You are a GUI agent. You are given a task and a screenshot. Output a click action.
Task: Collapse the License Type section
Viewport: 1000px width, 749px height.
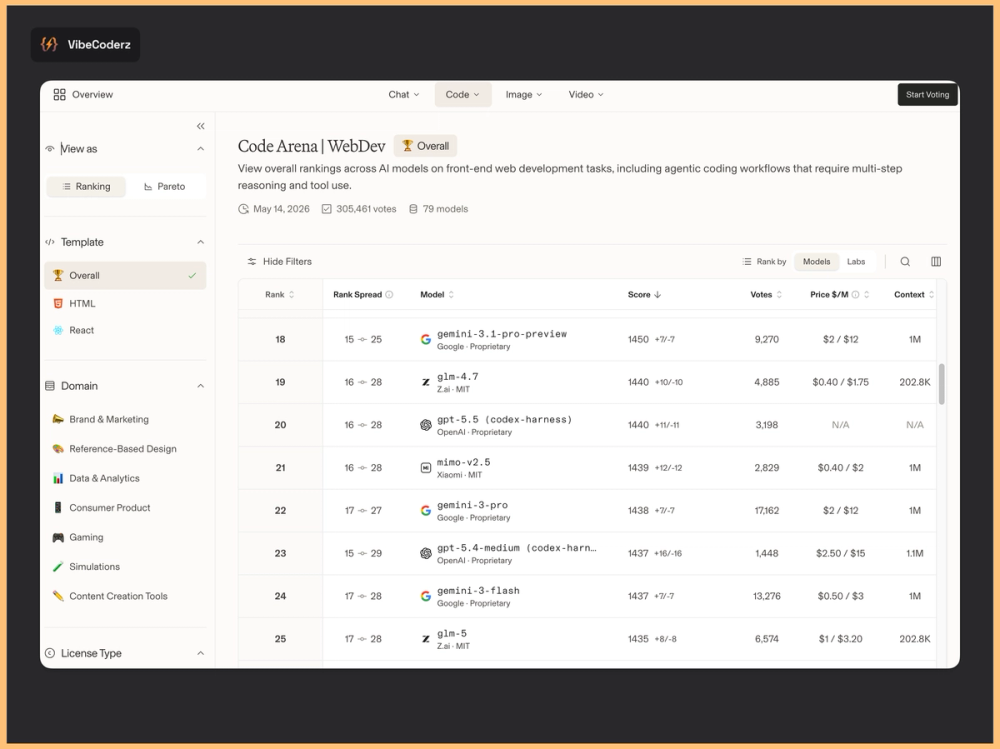(x=200, y=653)
